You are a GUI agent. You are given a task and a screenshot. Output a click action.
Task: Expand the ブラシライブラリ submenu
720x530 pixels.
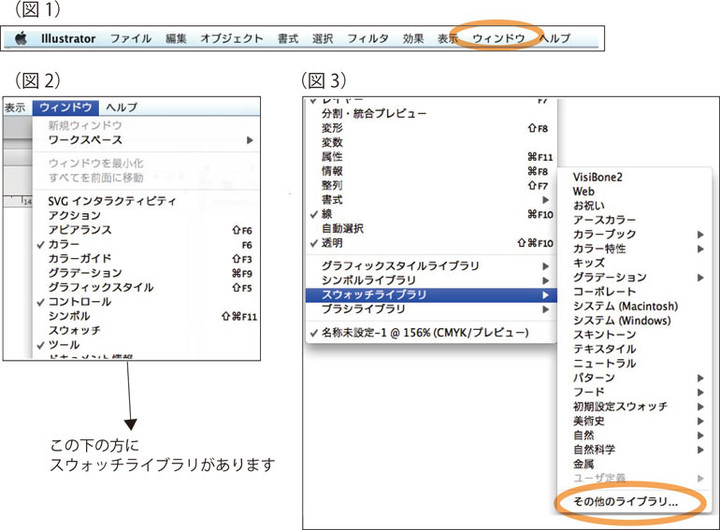tap(431, 309)
